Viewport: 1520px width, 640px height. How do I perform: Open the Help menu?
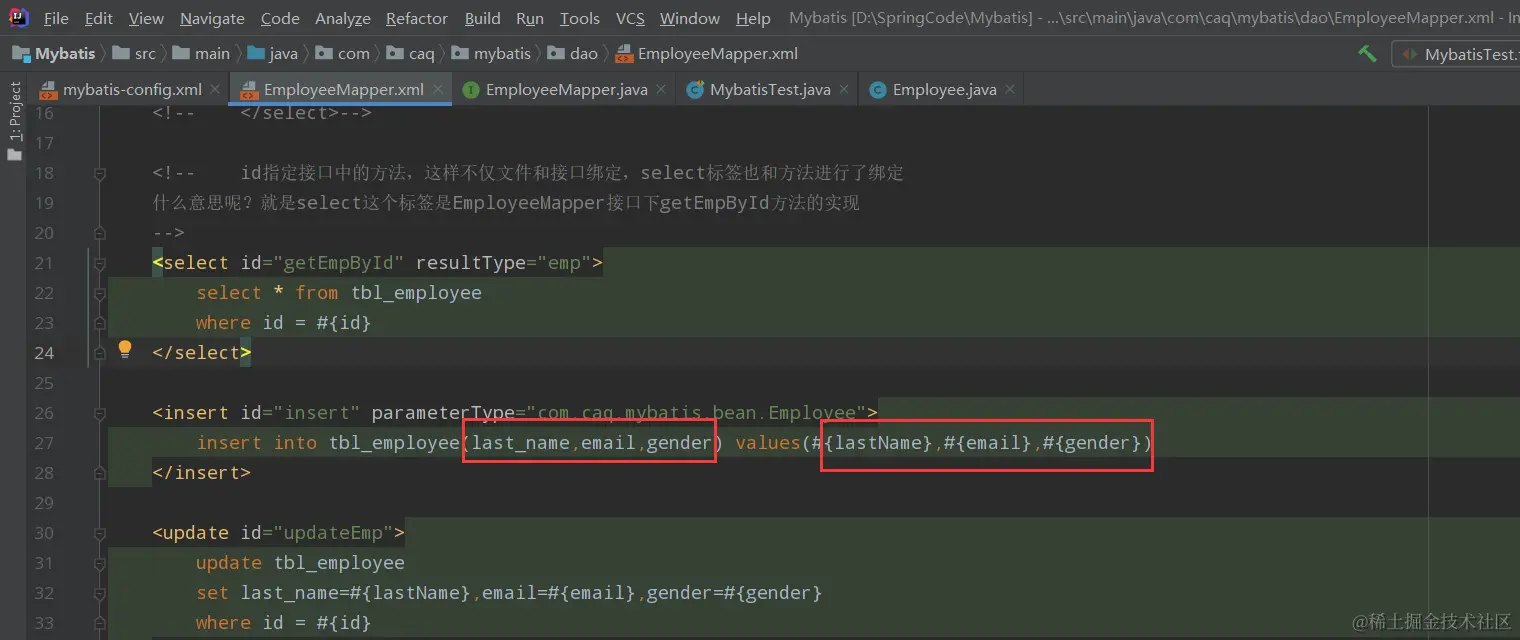753,18
